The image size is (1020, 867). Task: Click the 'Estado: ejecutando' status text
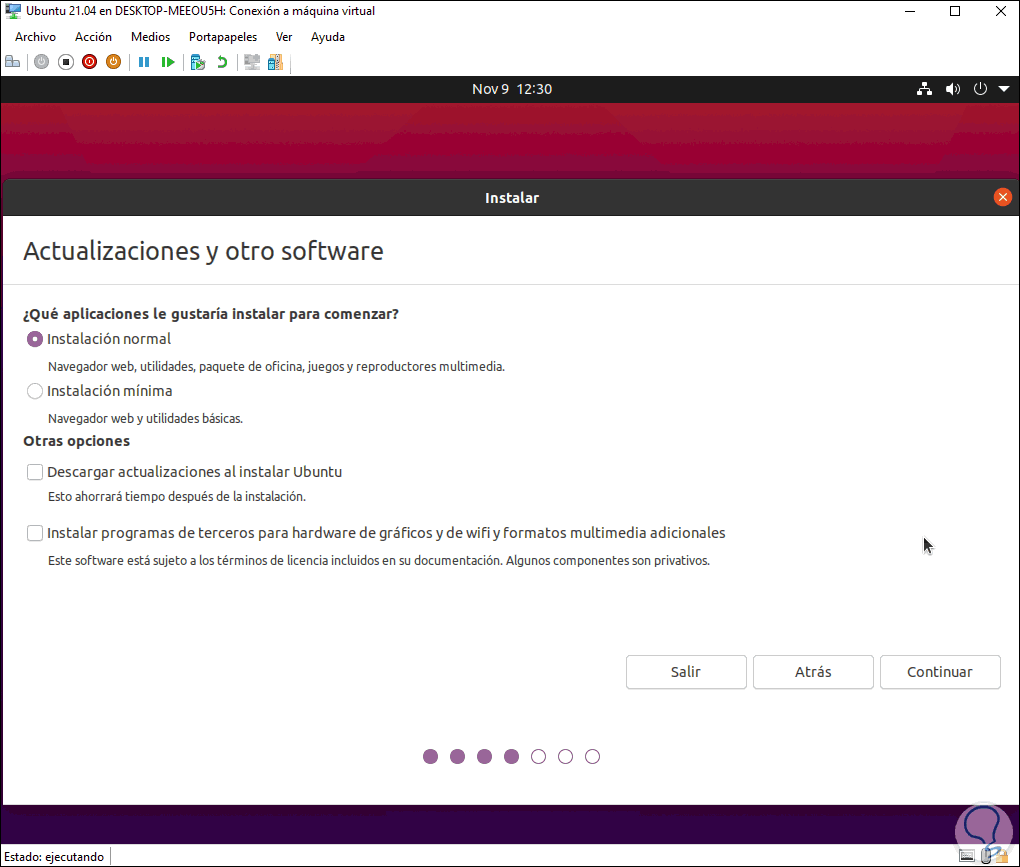54,857
